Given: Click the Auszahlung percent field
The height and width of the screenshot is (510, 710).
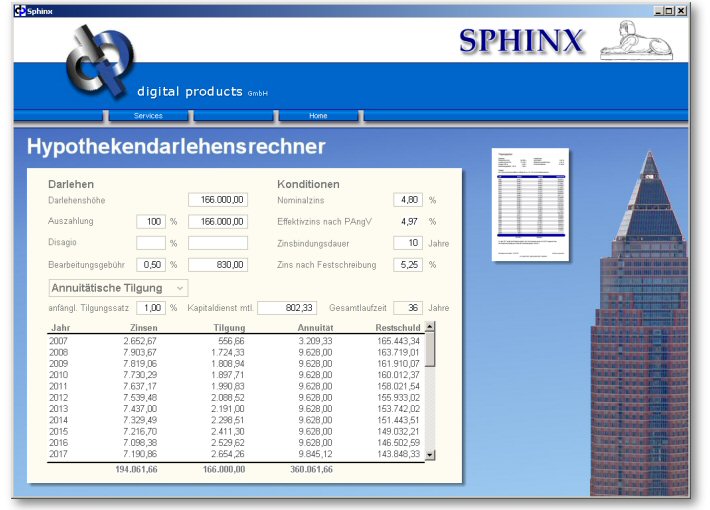Looking at the screenshot, I should pyautogui.click(x=151, y=221).
